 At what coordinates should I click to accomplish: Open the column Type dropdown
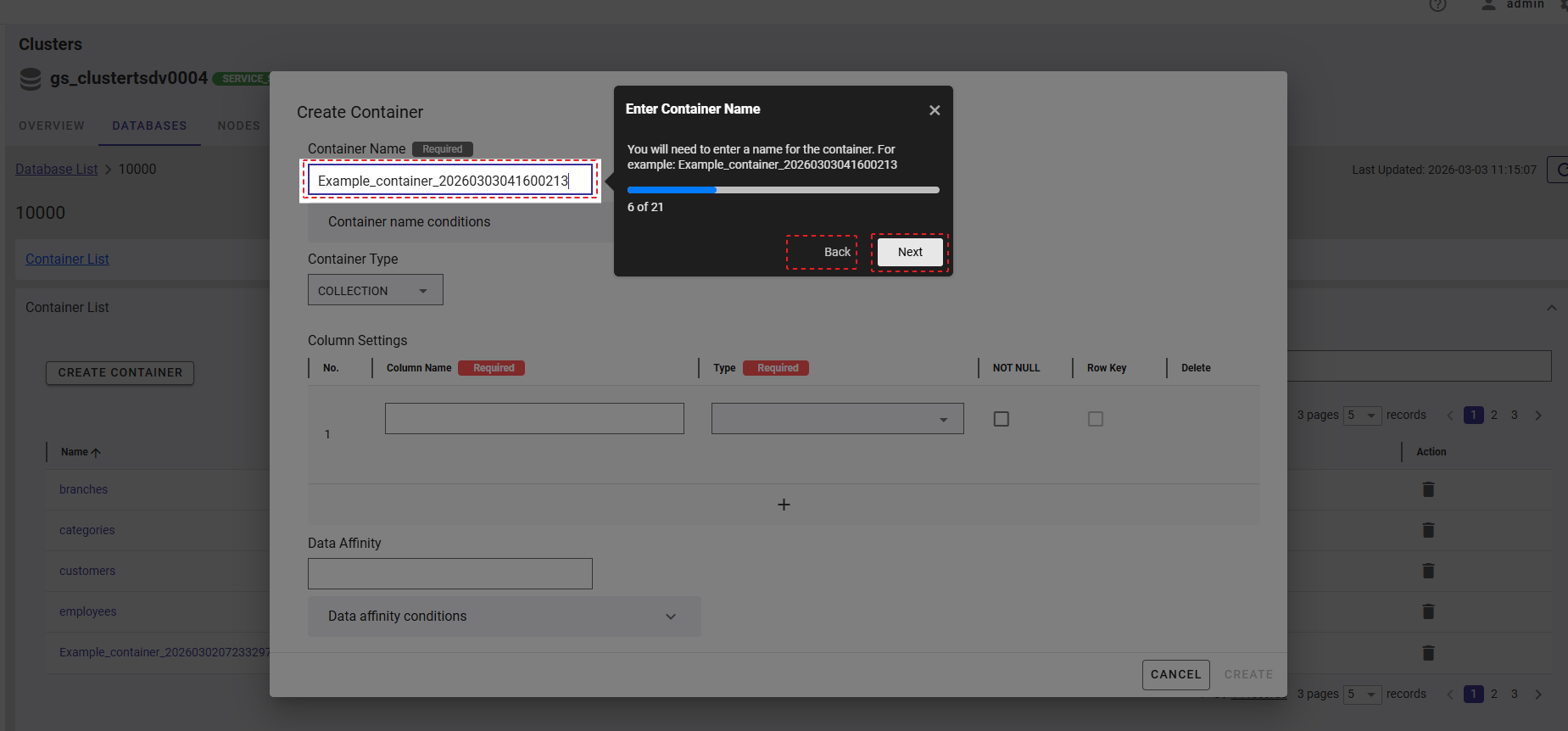[837, 419]
